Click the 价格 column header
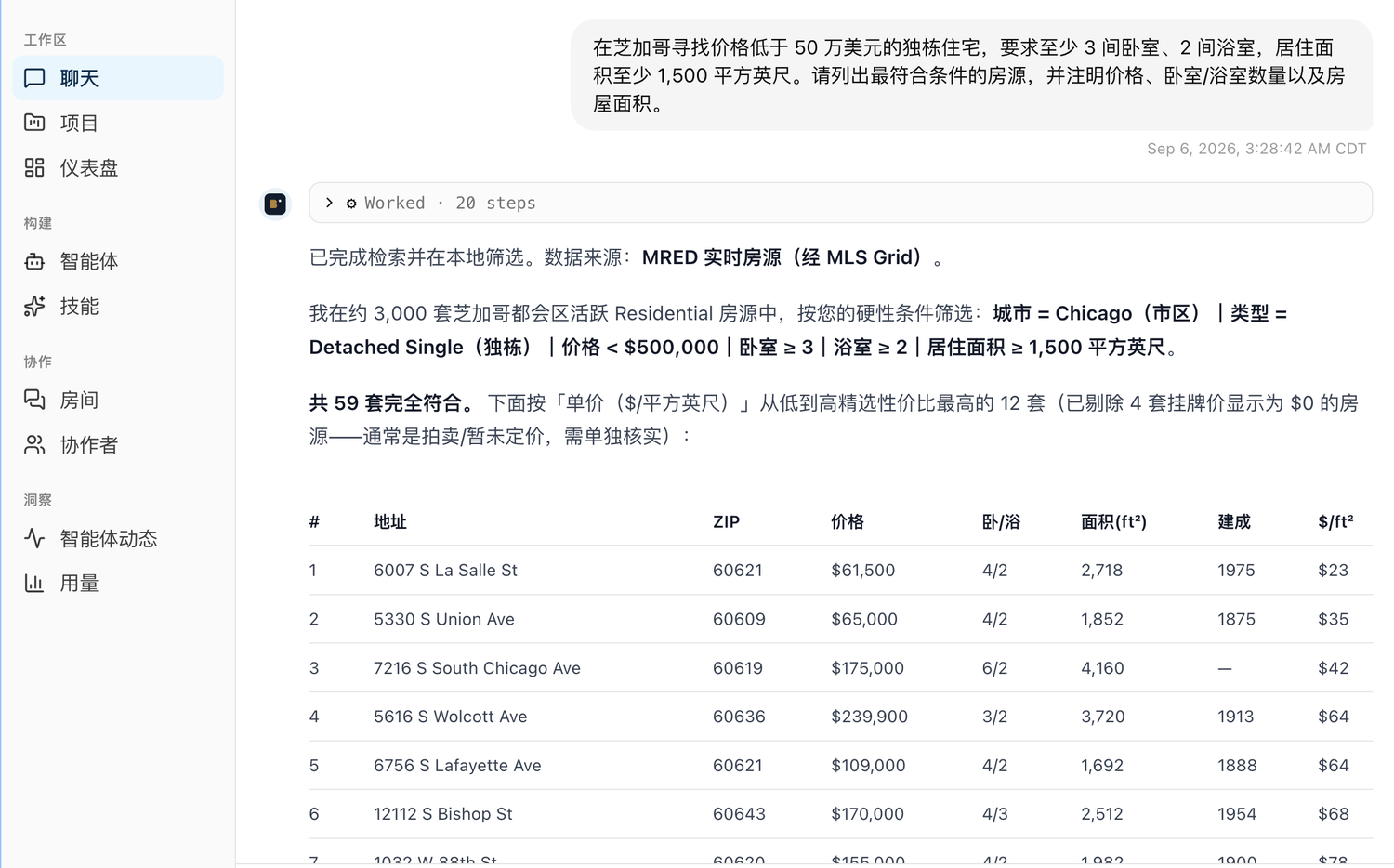Viewport: 1394px width, 868px height. pos(848,521)
